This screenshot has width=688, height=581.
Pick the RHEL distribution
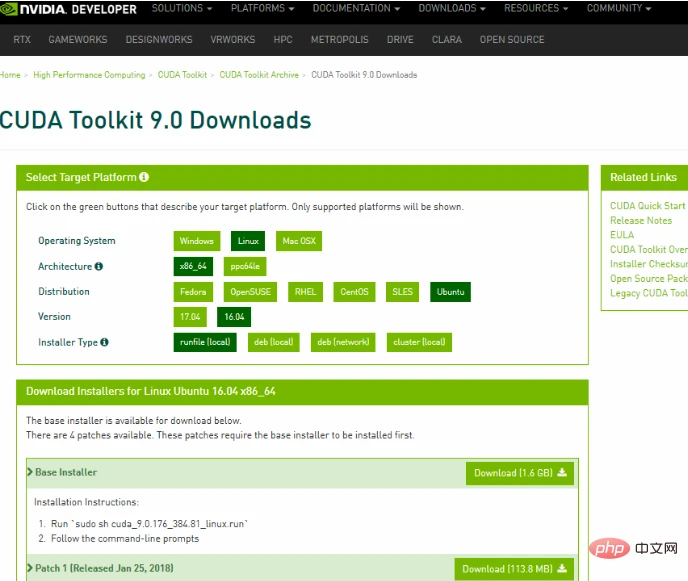[x=305, y=292]
